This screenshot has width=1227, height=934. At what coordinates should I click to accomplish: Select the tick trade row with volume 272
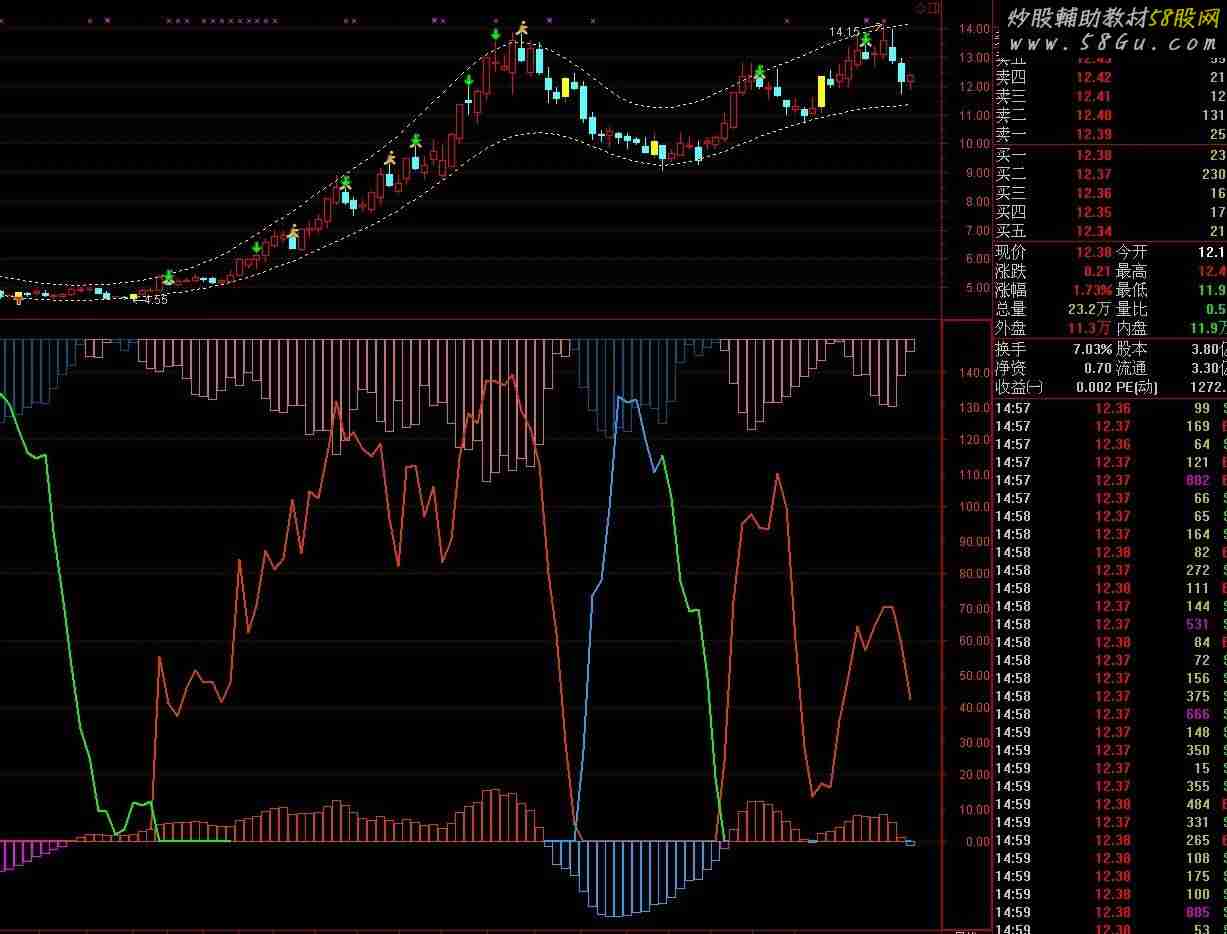[x=1110, y=570]
